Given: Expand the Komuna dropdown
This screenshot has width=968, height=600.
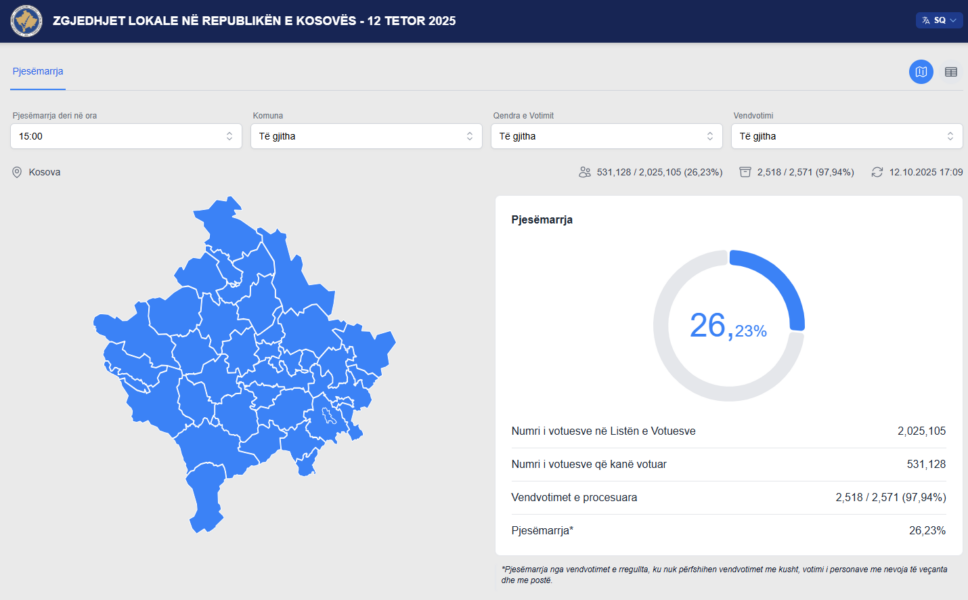Looking at the screenshot, I should [x=366, y=136].
